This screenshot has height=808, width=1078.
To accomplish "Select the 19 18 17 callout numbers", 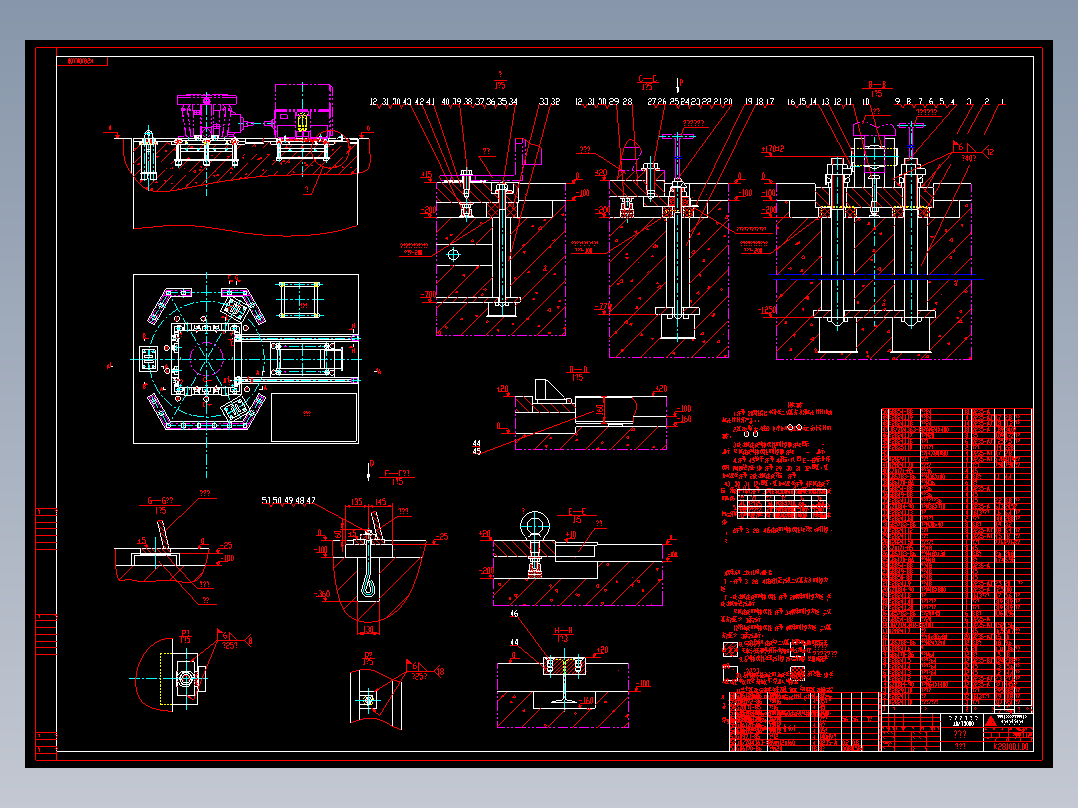I will point(759,101).
